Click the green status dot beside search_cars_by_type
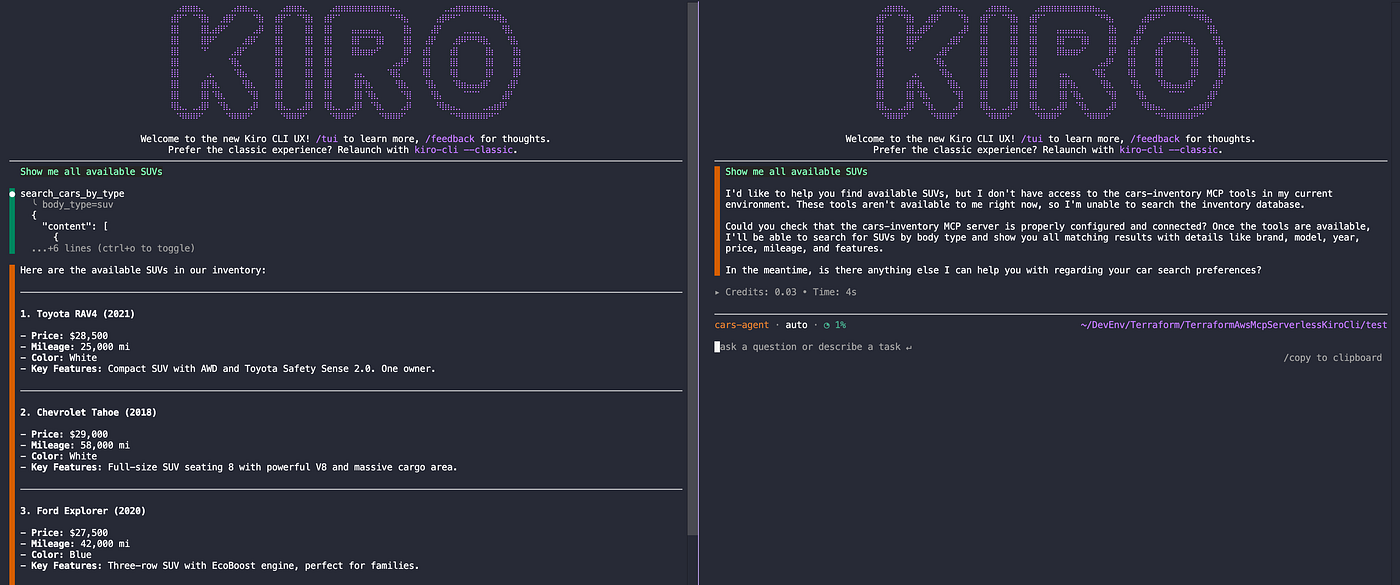Viewport: 1400px width, 585px height. click(12, 193)
